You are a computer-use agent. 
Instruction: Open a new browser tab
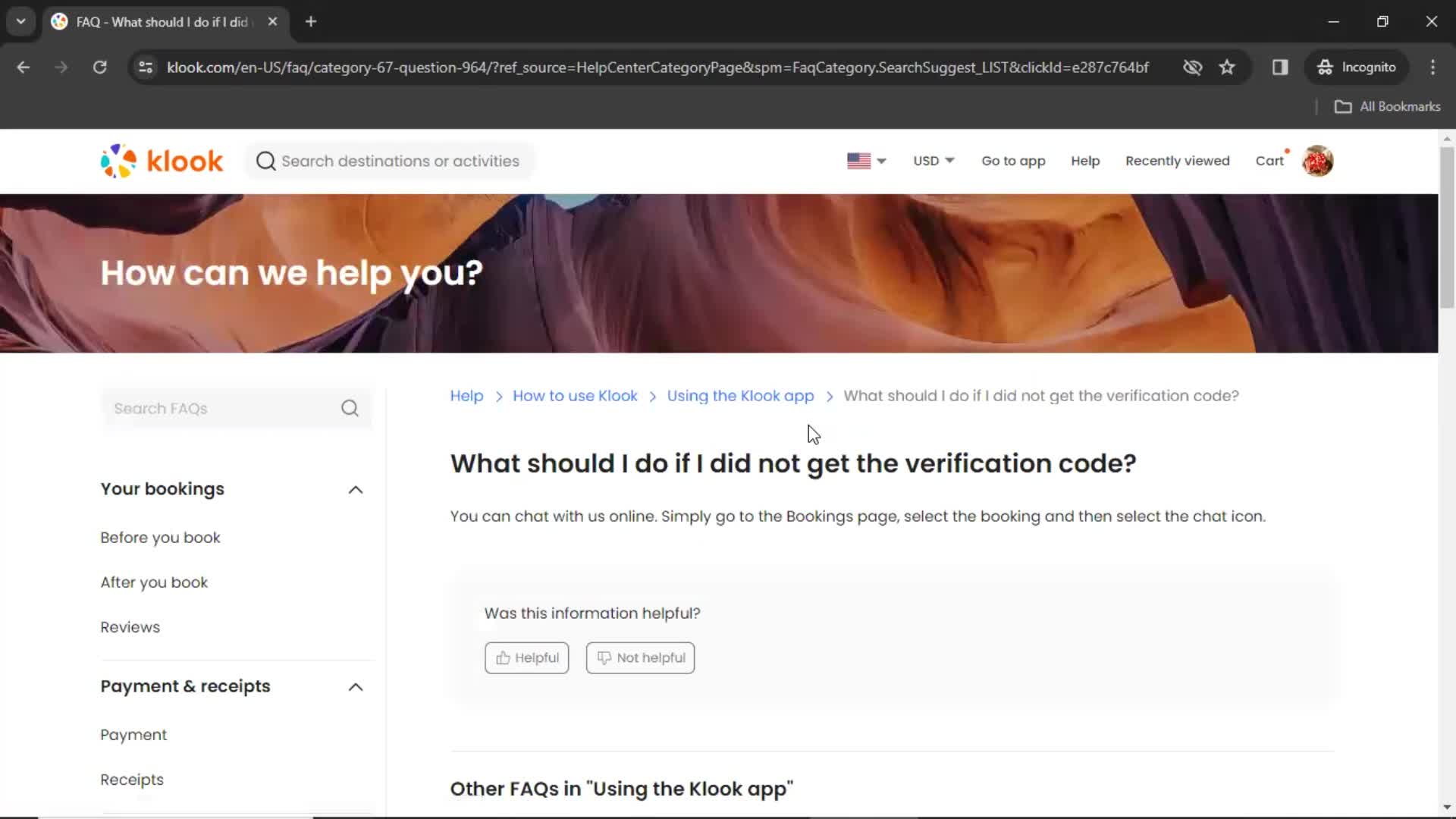pos(311,22)
